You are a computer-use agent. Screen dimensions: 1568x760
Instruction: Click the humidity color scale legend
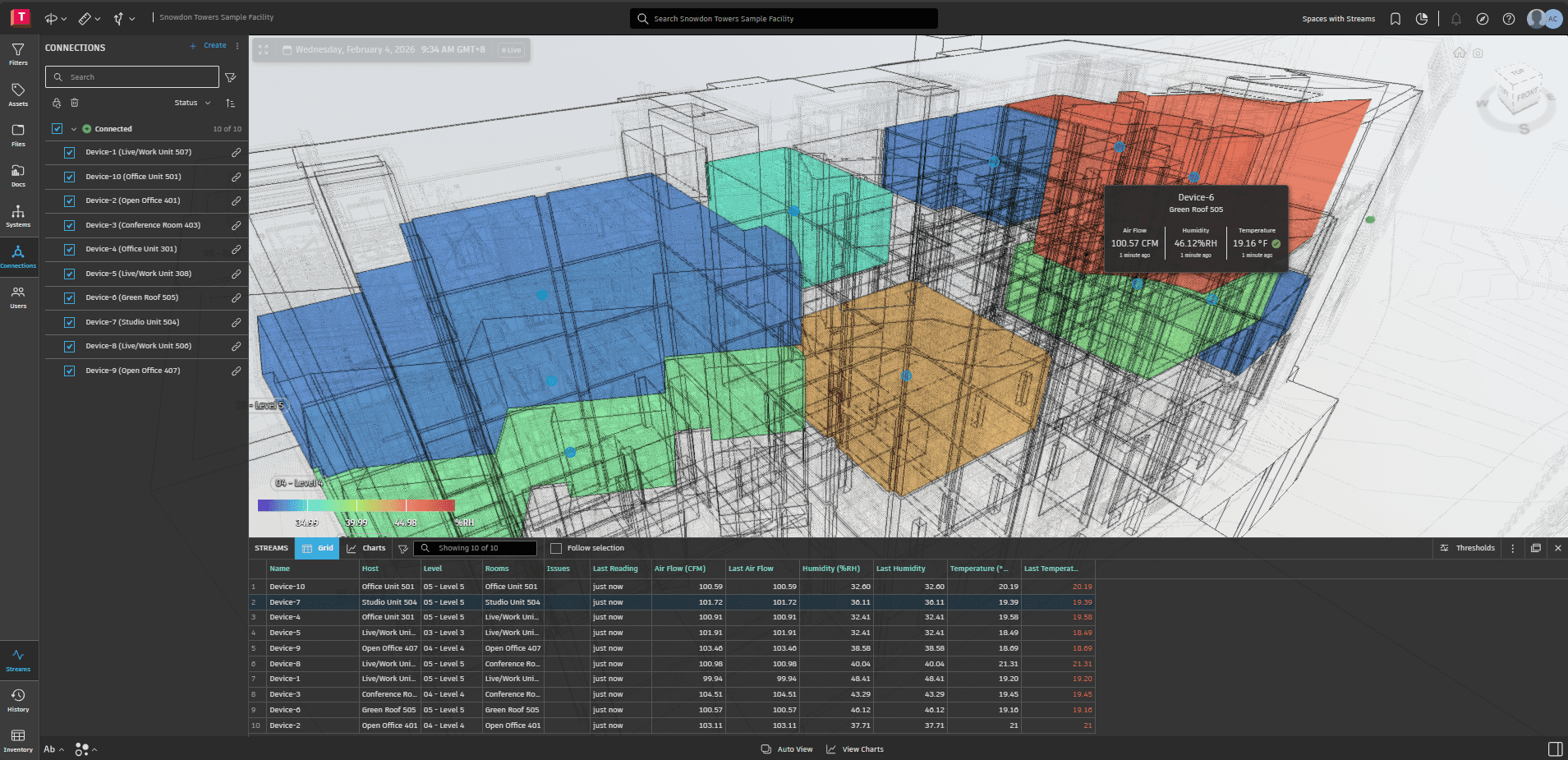click(356, 504)
